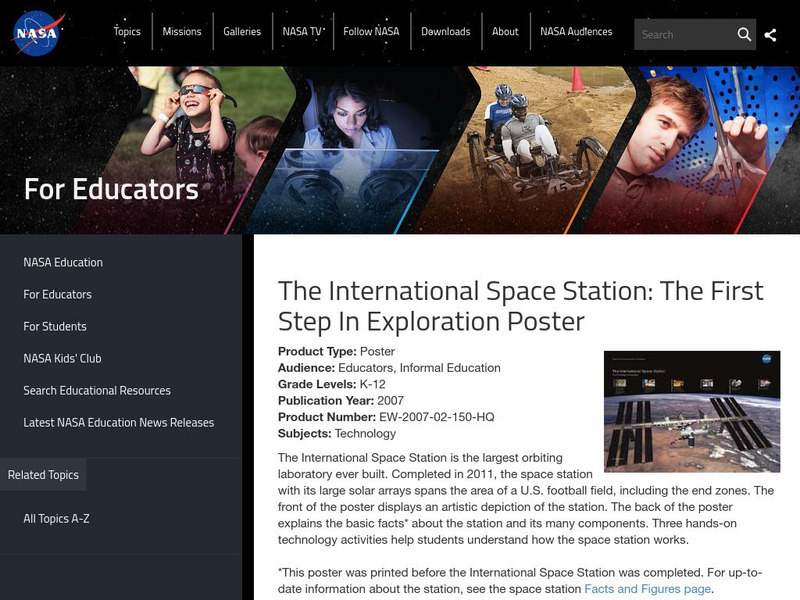Open the About menu

pos(504,31)
